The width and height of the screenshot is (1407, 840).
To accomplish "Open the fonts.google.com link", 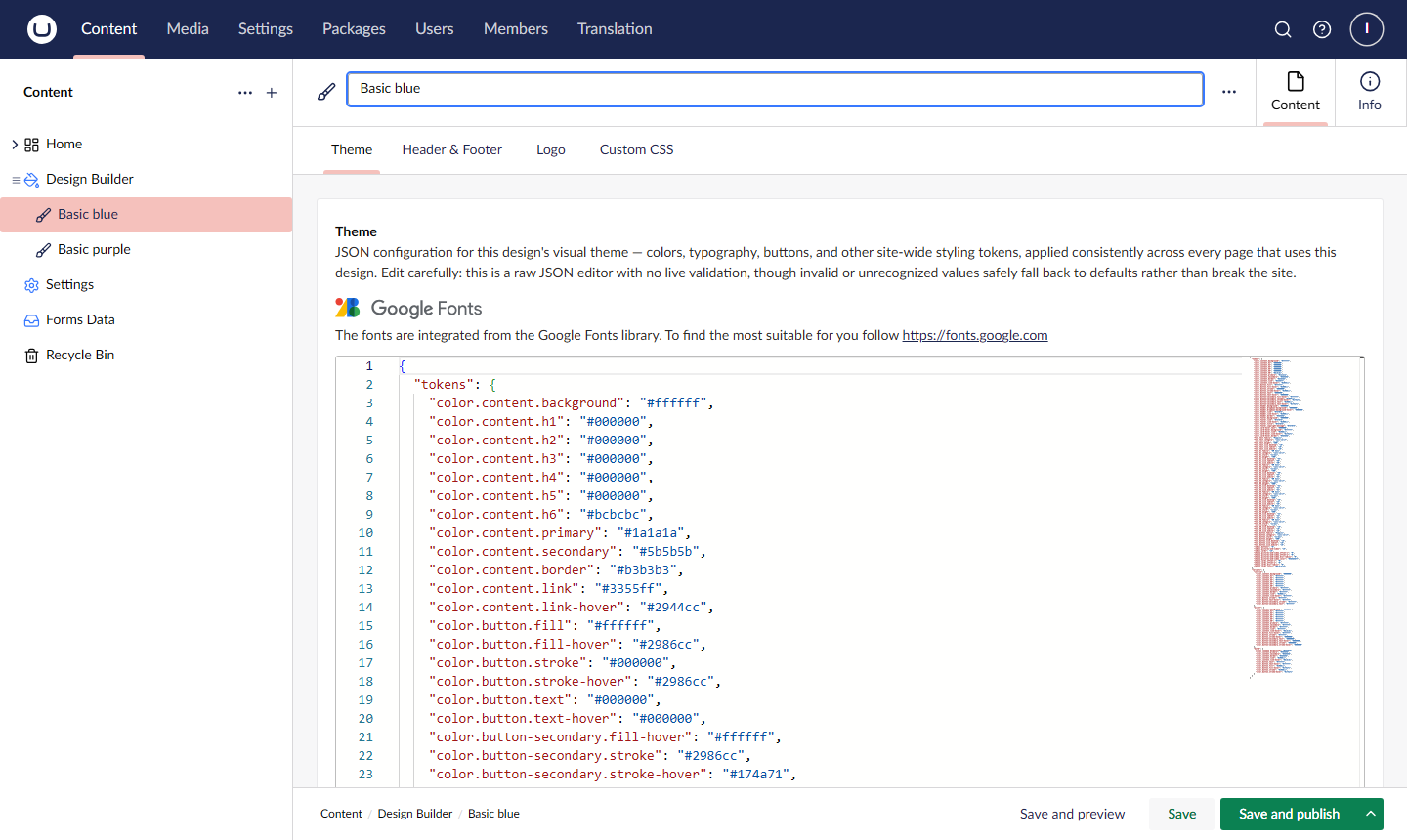I will pyautogui.click(x=975, y=335).
